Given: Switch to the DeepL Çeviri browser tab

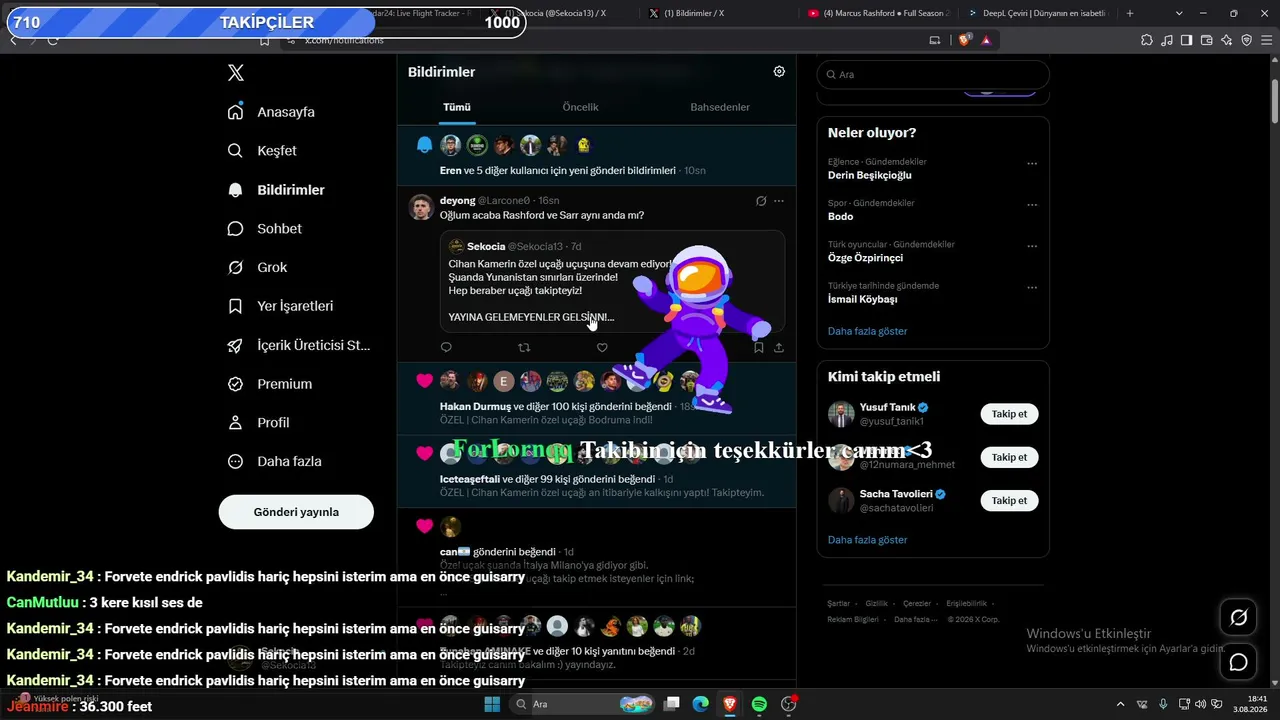Looking at the screenshot, I should (x=1041, y=13).
